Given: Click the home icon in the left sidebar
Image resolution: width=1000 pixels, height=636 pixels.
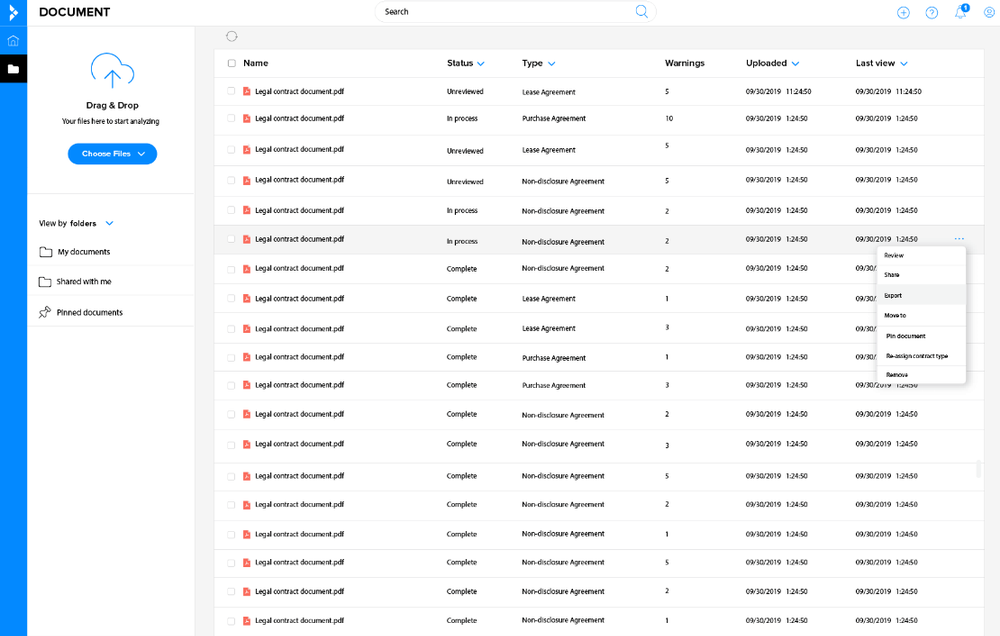Looking at the screenshot, I should click(x=13, y=41).
